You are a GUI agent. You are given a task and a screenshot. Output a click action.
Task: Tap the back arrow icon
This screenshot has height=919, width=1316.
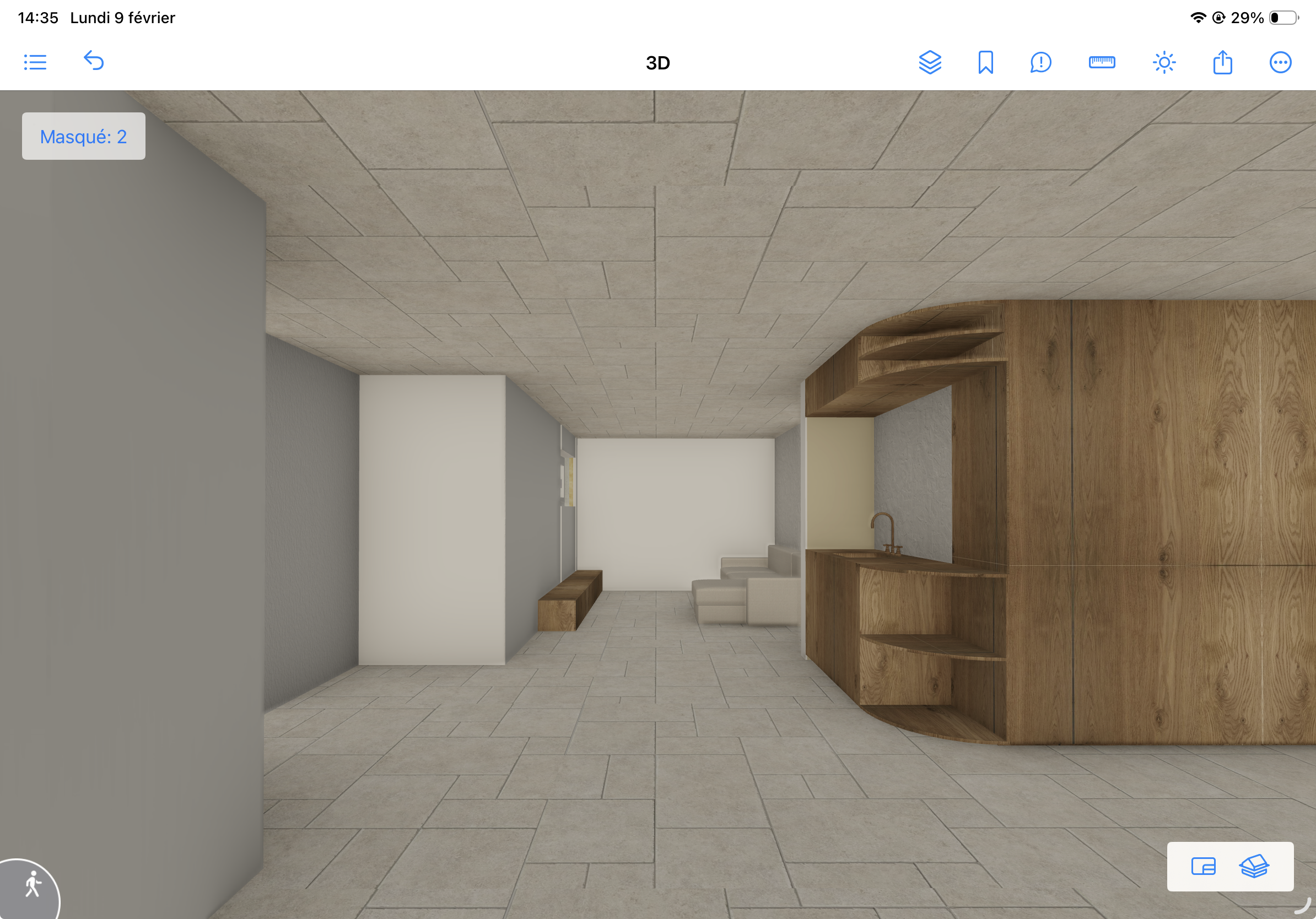click(x=94, y=61)
